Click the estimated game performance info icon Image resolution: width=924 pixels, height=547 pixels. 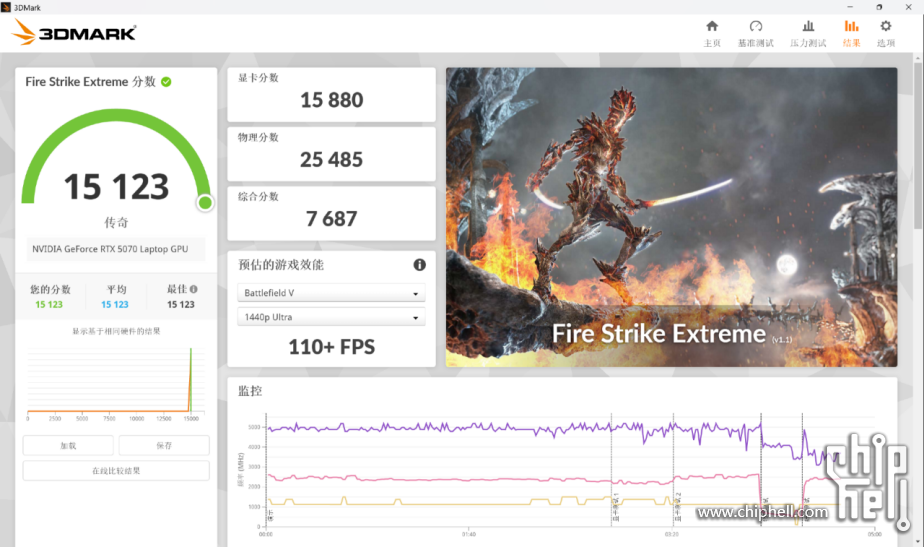click(x=419, y=265)
